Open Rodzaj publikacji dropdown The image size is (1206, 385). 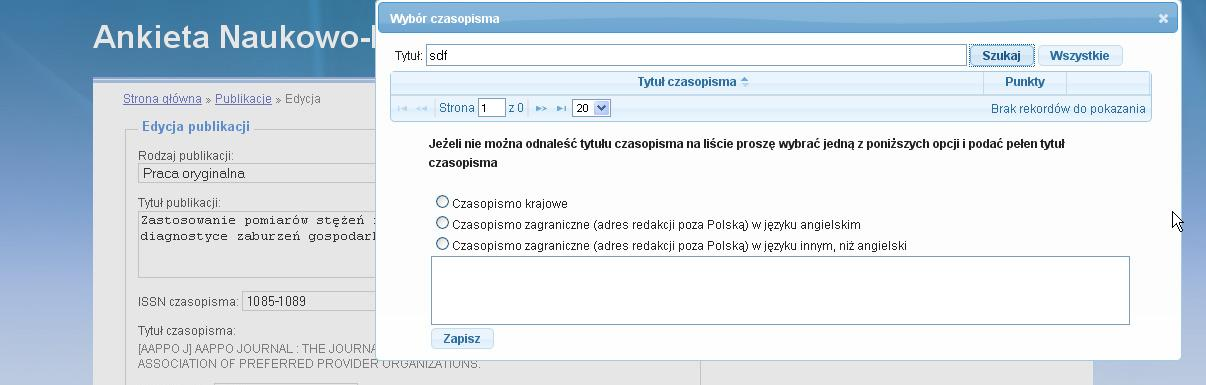click(257, 173)
